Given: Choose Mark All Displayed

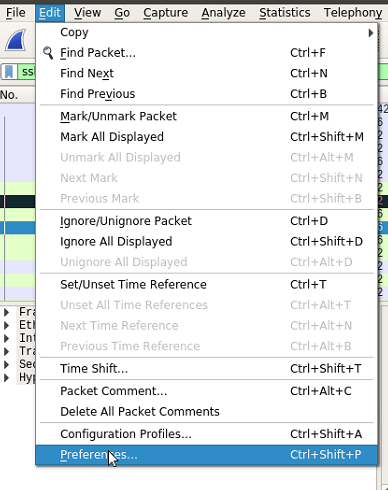Looking at the screenshot, I should tap(207, 137).
